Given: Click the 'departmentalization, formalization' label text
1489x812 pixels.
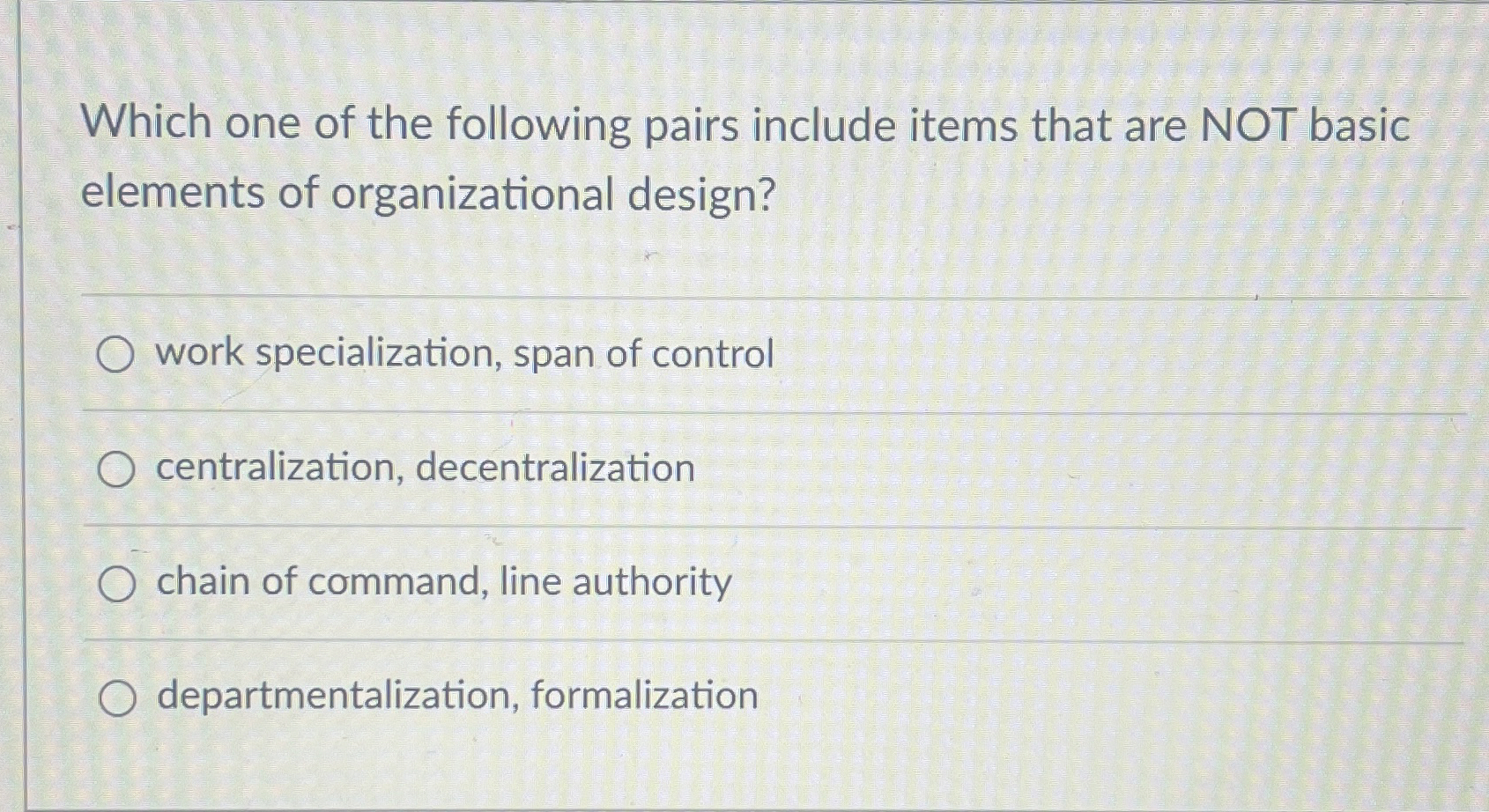Looking at the screenshot, I should click(x=454, y=696).
